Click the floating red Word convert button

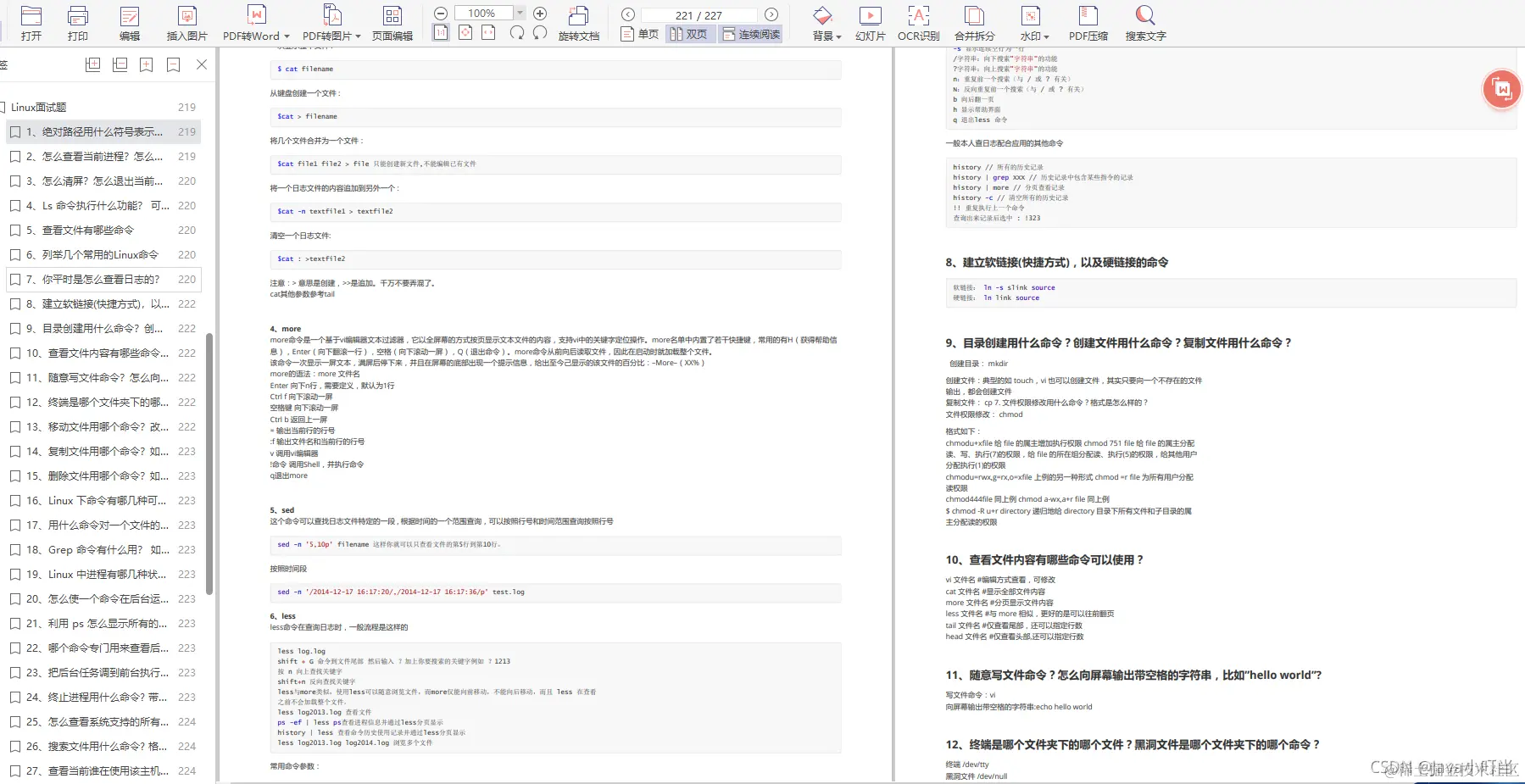coord(1502,89)
